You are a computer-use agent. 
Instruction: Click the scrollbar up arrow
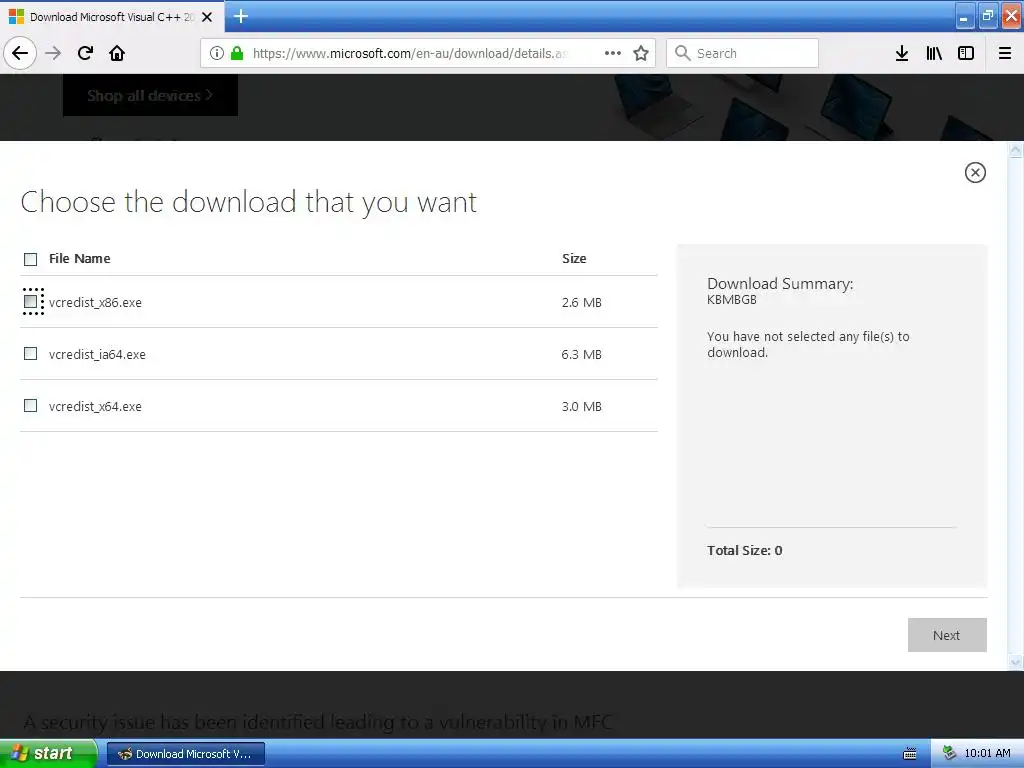pyautogui.click(x=1016, y=151)
